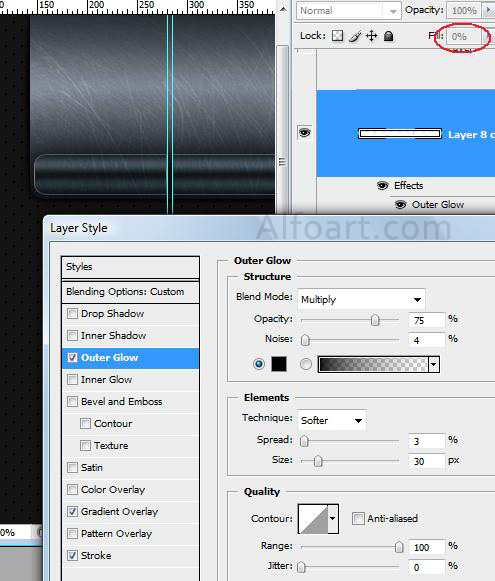Open Inner Glow settings
The image size is (495, 581).
[107, 379]
